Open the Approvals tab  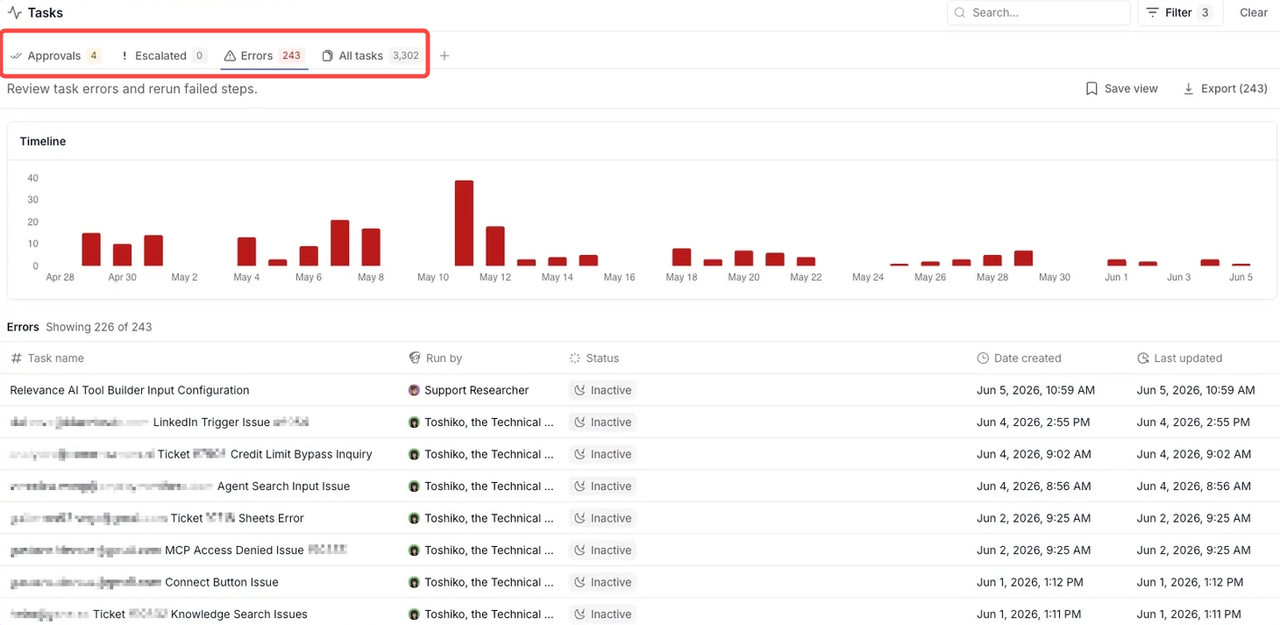(56, 56)
